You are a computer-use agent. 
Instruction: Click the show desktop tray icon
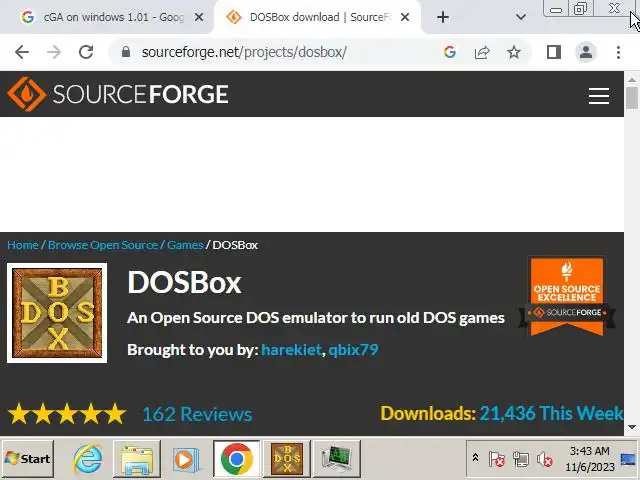(x=629, y=459)
